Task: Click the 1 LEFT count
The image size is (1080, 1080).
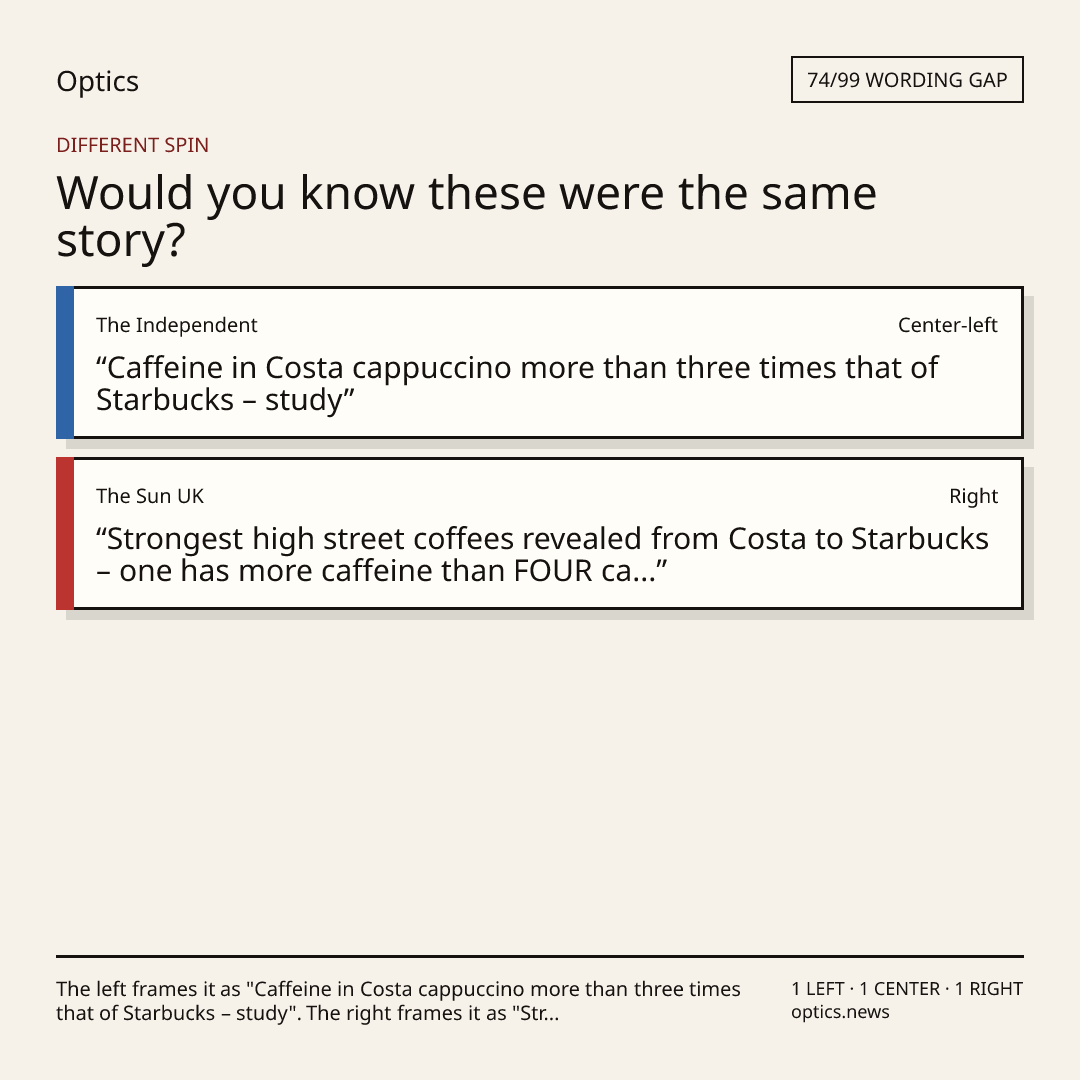Action: pyautogui.click(x=818, y=989)
